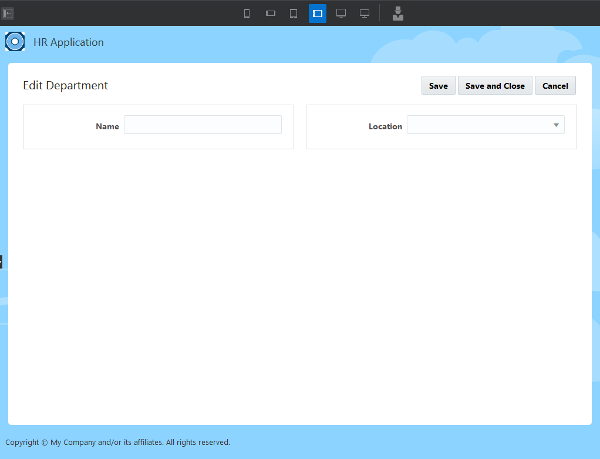Cancel editing the department
This screenshot has height=459, width=600.
click(x=555, y=86)
